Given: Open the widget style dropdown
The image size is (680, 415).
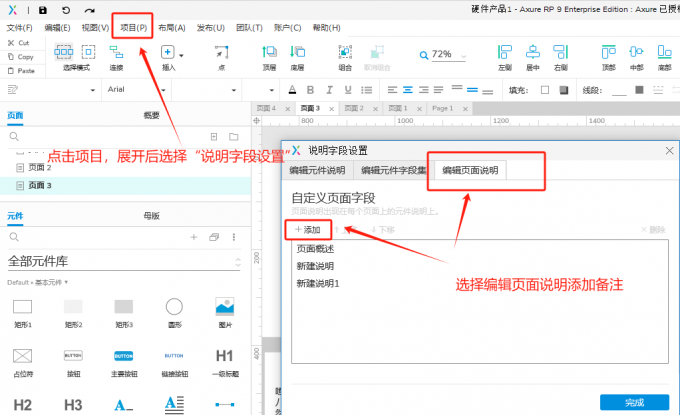Looking at the screenshot, I should [93, 90].
